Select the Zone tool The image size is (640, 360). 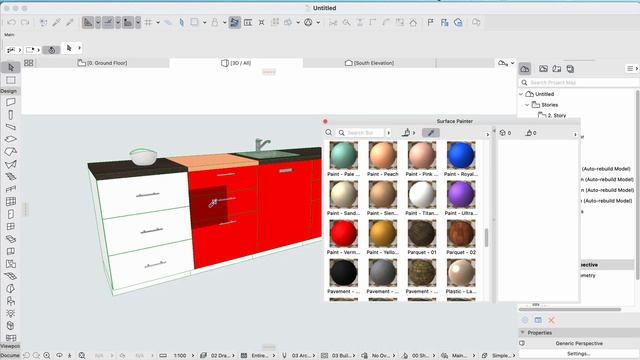point(11,251)
